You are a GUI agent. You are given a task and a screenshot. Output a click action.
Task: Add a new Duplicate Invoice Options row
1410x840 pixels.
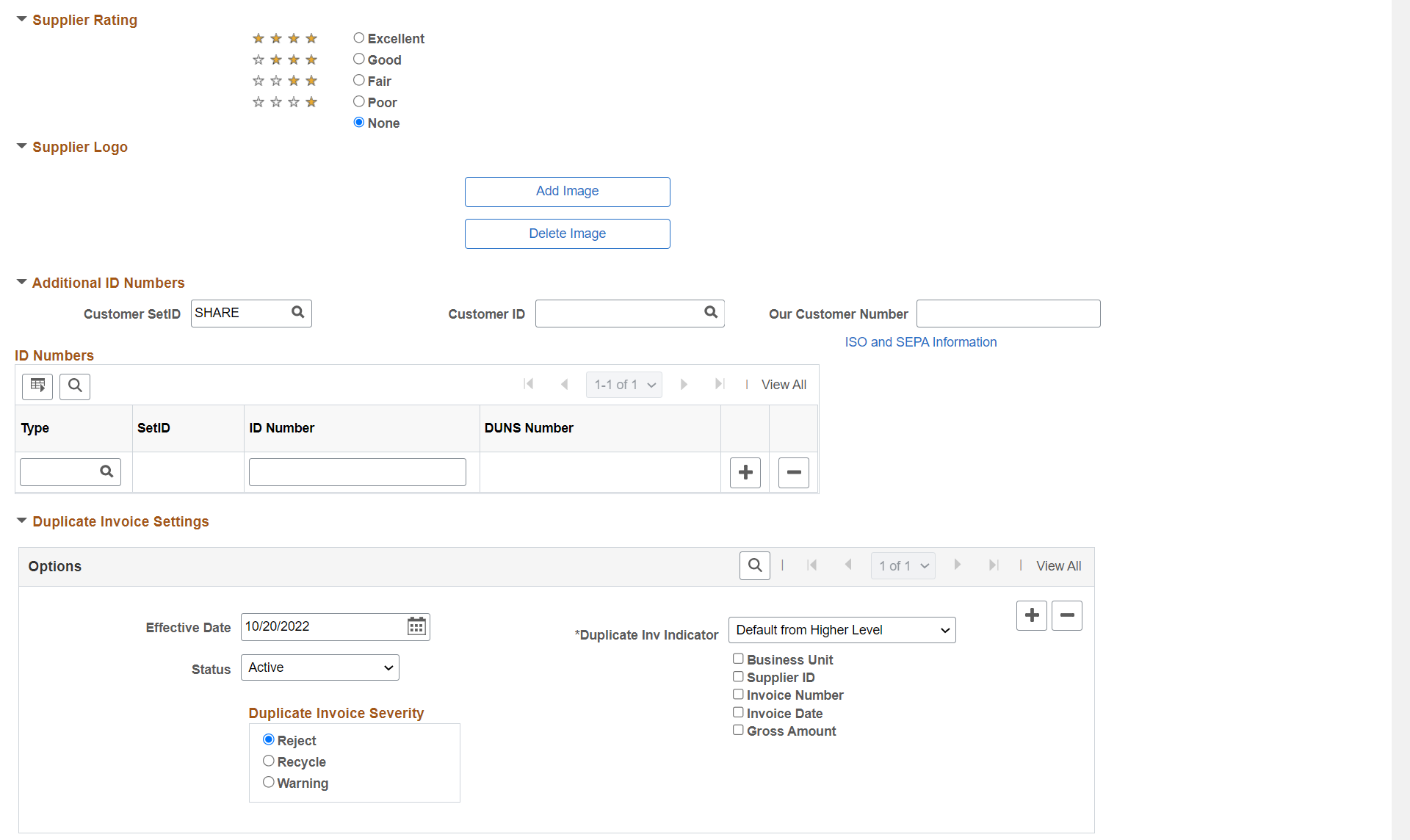[x=1032, y=615]
